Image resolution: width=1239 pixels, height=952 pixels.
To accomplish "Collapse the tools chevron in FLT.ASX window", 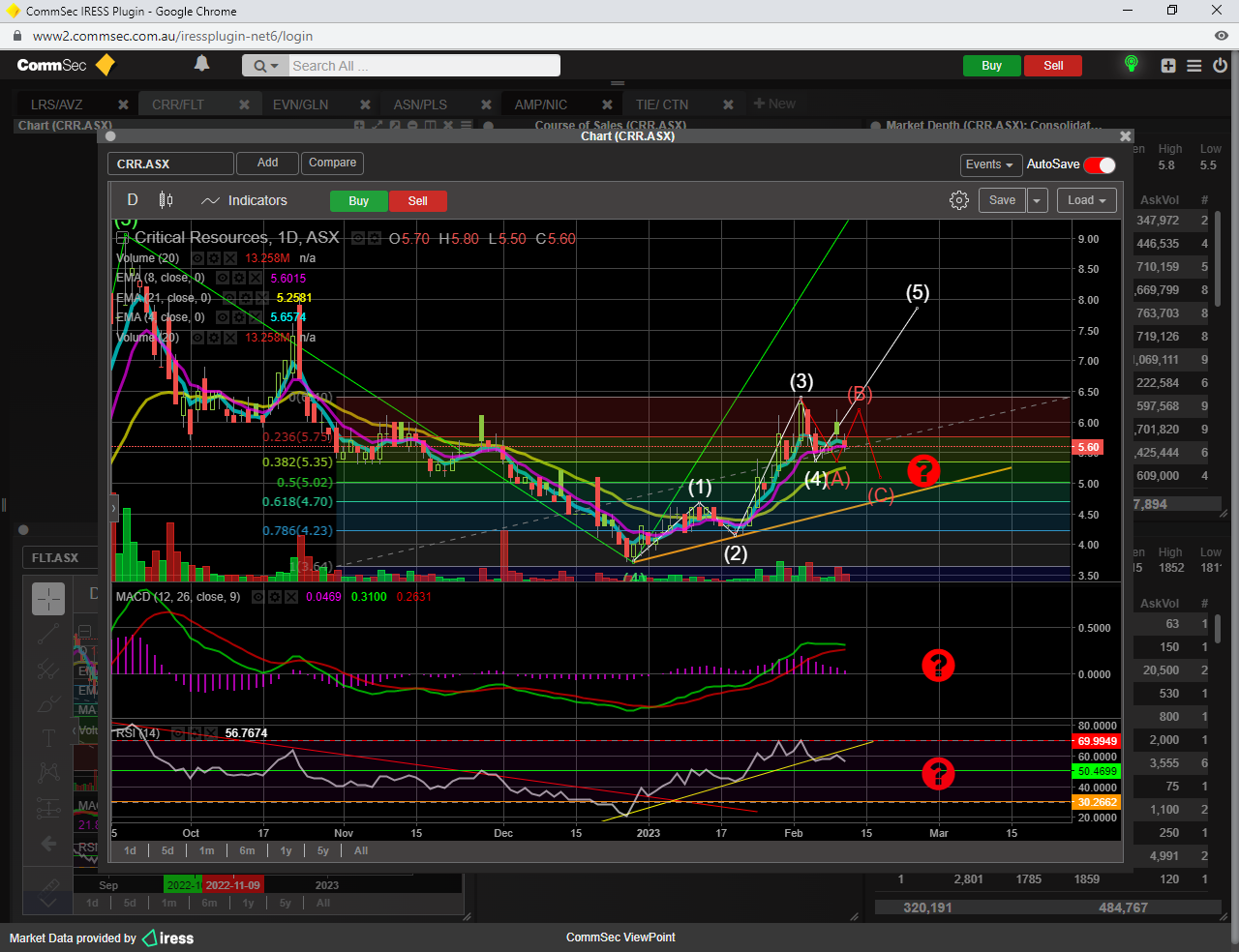I will point(47,902).
